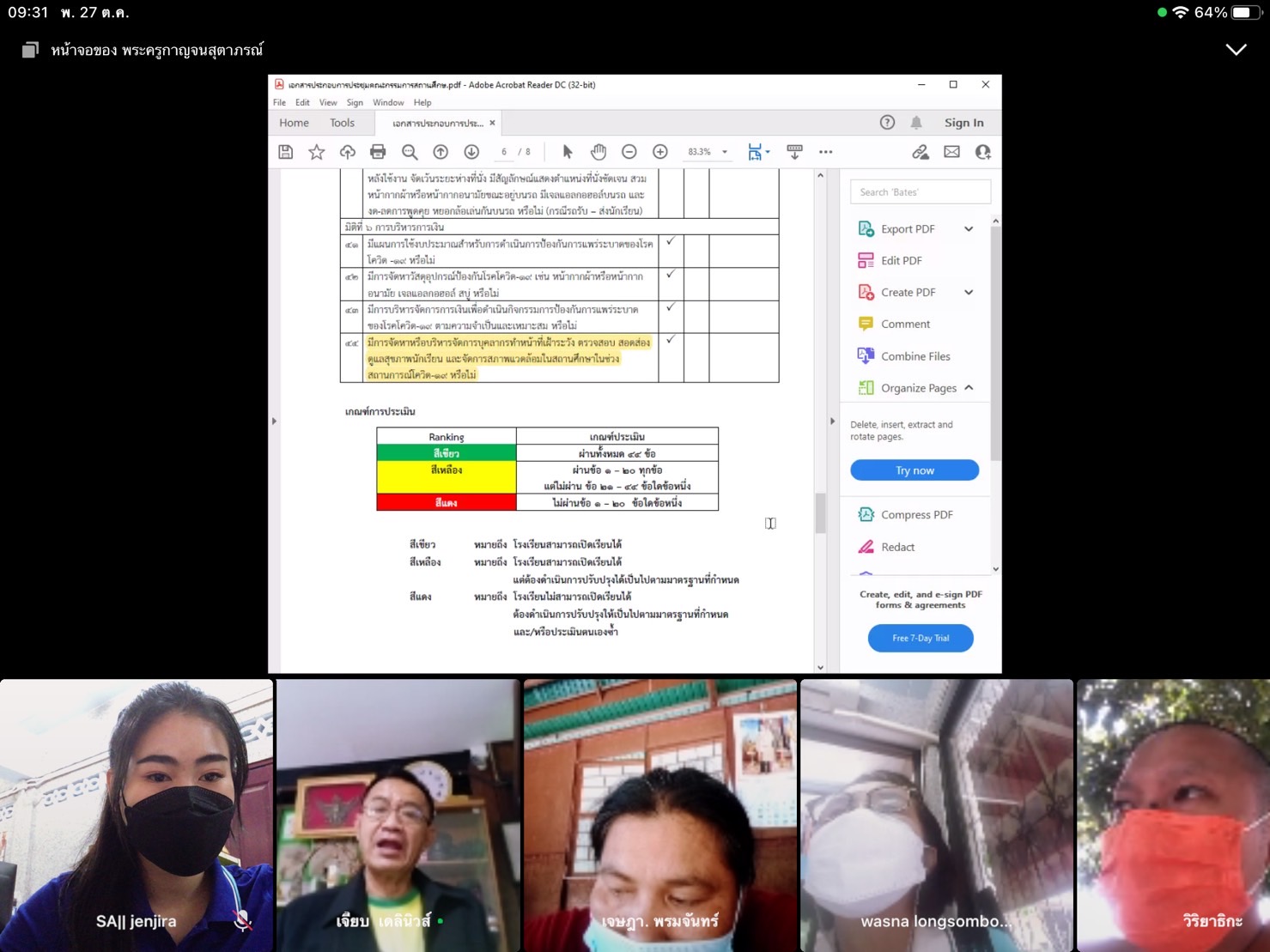
Task: Click the Search 'Bates' input field
Action: click(920, 192)
